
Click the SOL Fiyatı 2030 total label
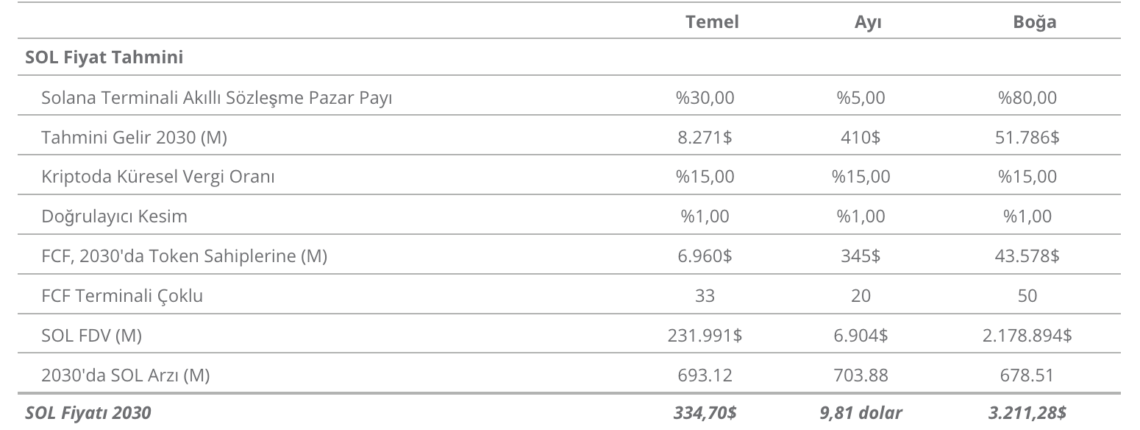click(88, 413)
